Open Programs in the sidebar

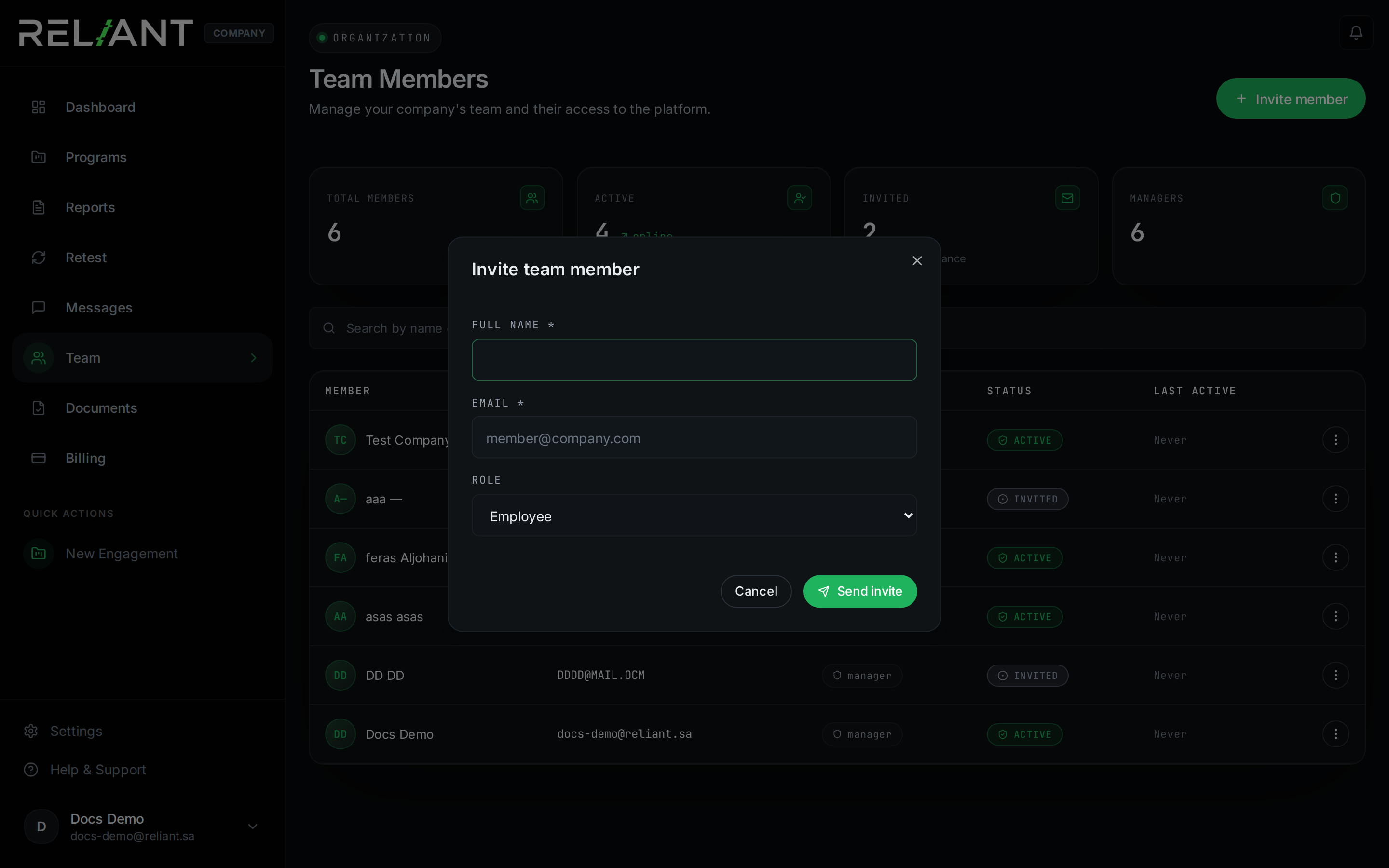tap(142, 157)
